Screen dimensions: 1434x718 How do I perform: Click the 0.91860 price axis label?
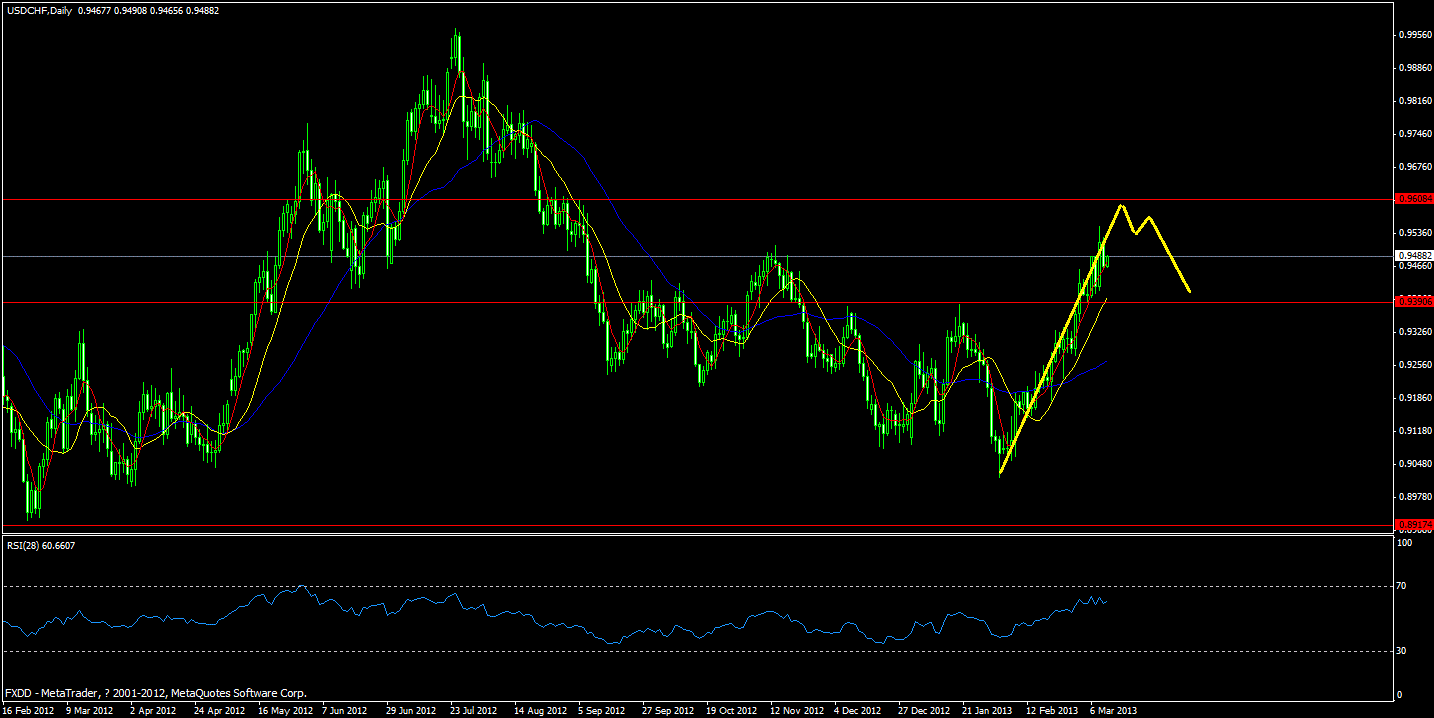(x=1414, y=398)
